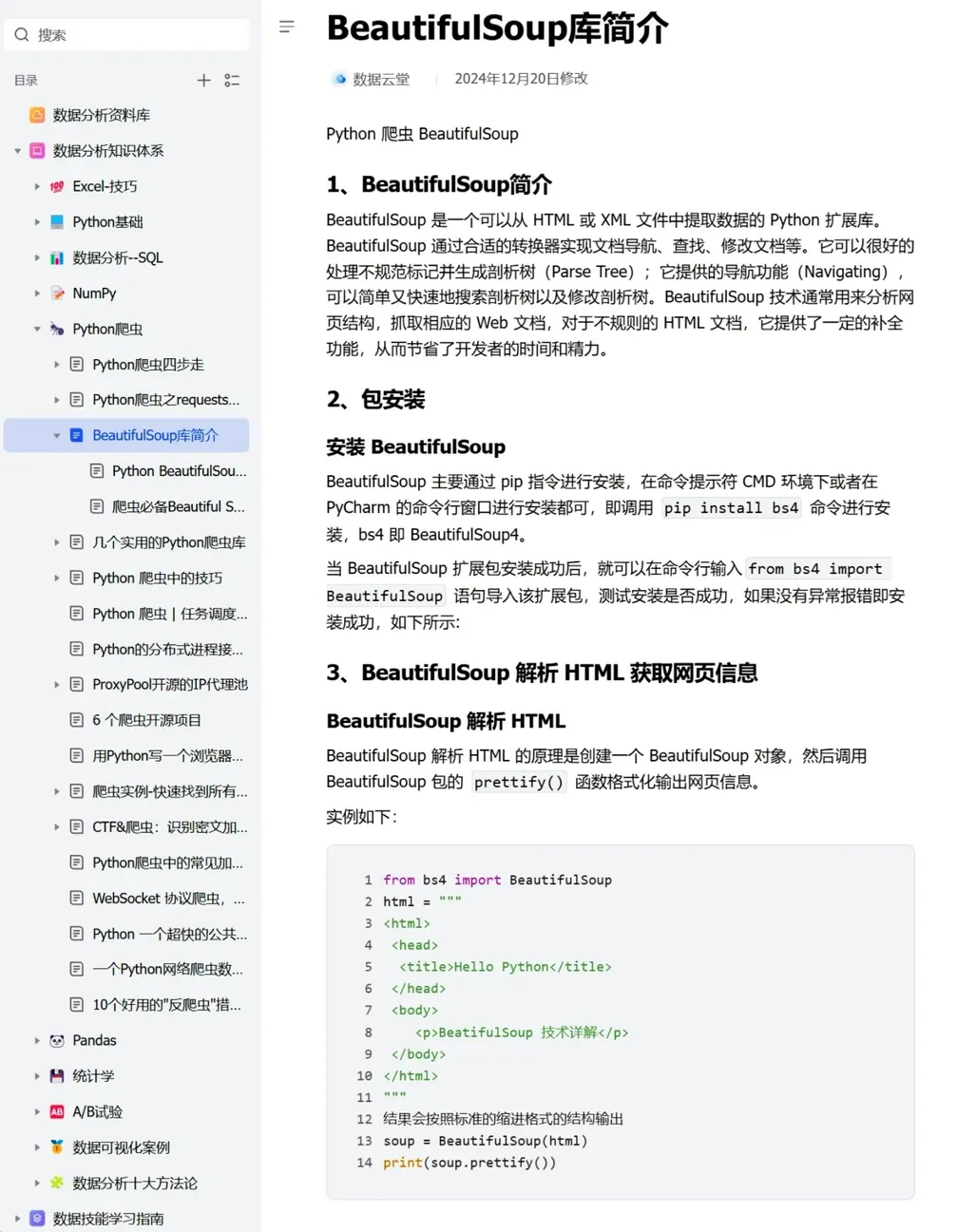This screenshot has width=976, height=1232.
Task: Click the 数据分析资料库 orange icon
Action: tap(37, 115)
